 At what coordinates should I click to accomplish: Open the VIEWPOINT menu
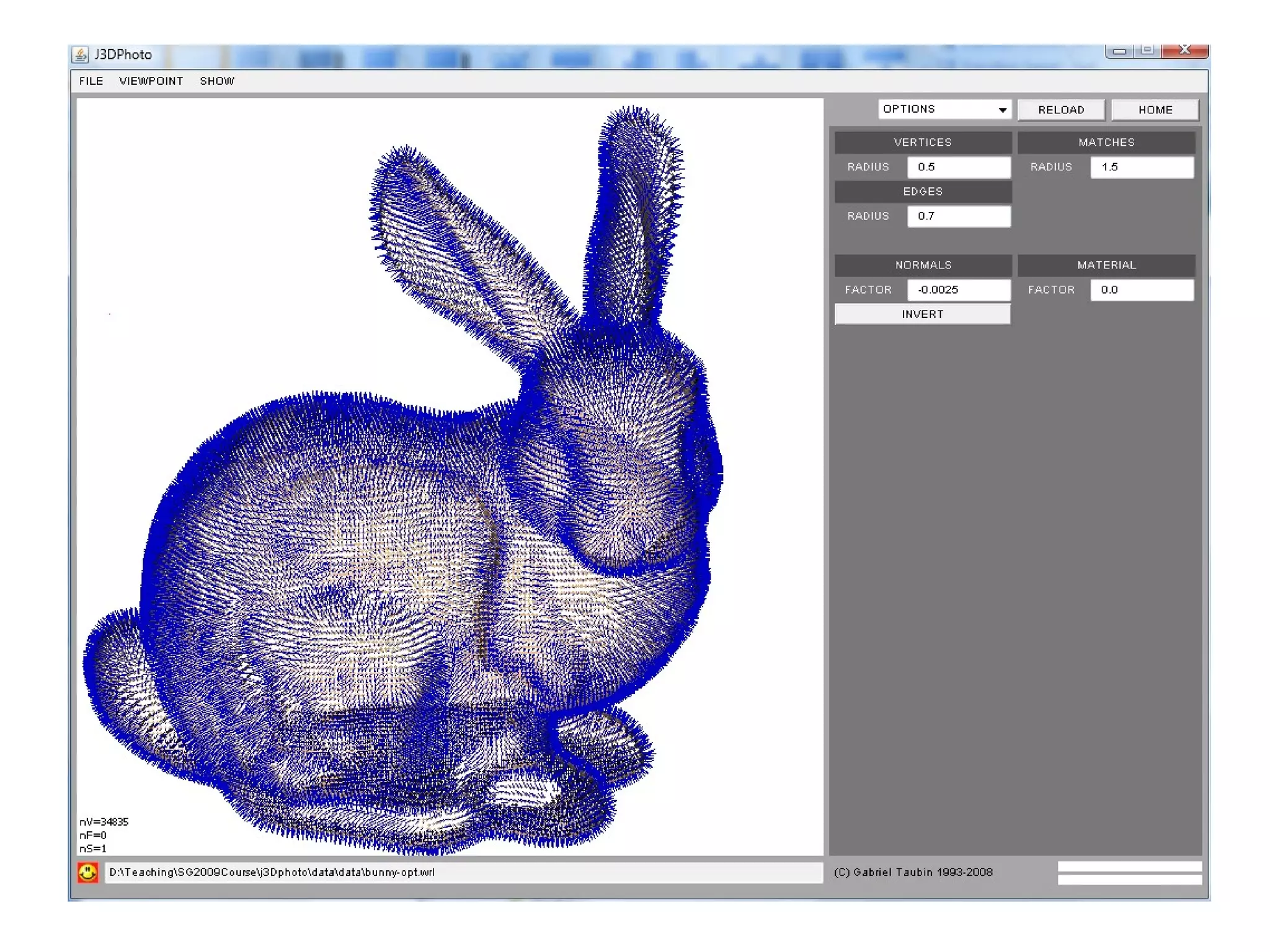[151, 81]
